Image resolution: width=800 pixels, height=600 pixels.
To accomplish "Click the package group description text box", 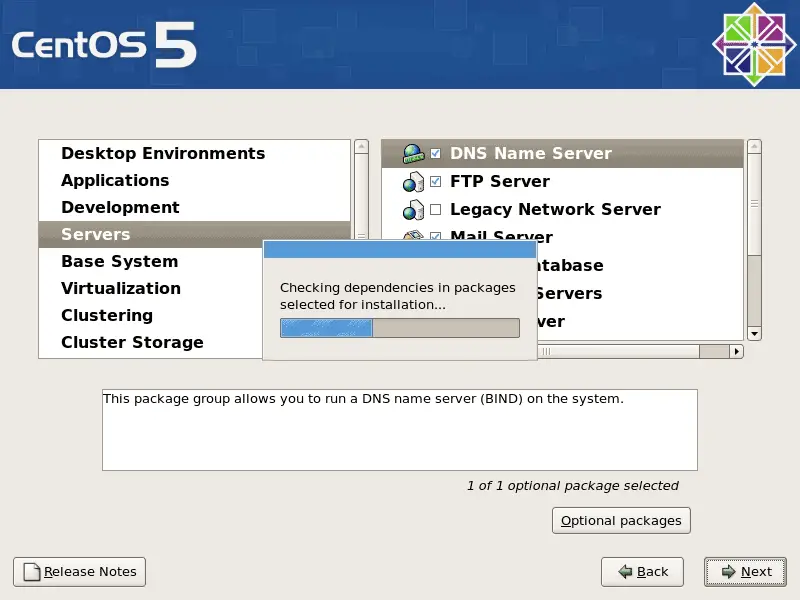I will coord(399,430).
